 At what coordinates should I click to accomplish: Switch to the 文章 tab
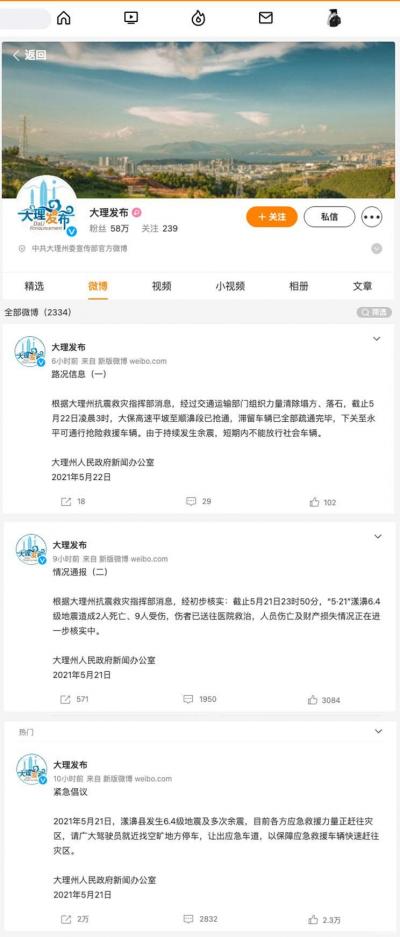[362, 286]
